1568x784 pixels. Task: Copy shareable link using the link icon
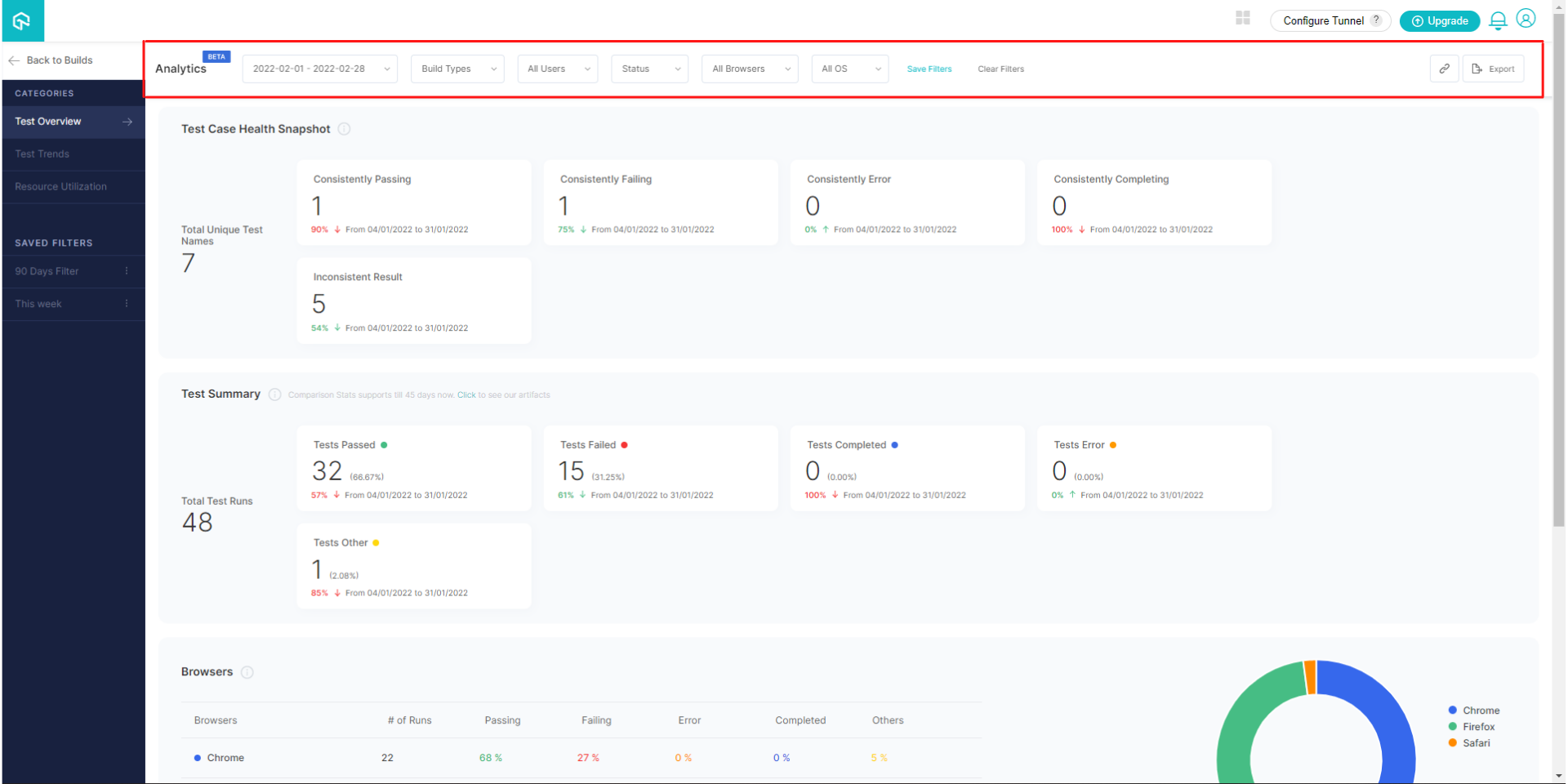(x=1444, y=69)
